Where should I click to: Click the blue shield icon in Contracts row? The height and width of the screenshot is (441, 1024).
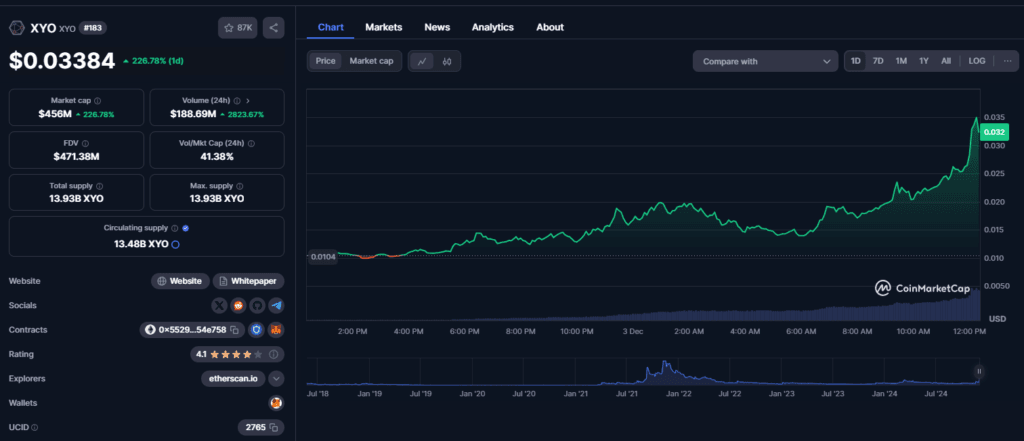(257, 330)
